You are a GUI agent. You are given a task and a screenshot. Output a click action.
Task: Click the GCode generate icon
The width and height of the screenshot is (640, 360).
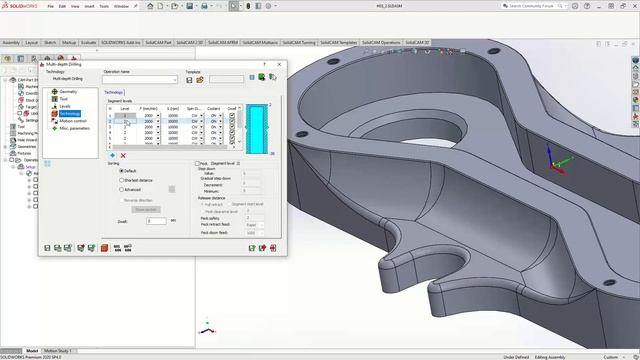point(117,248)
